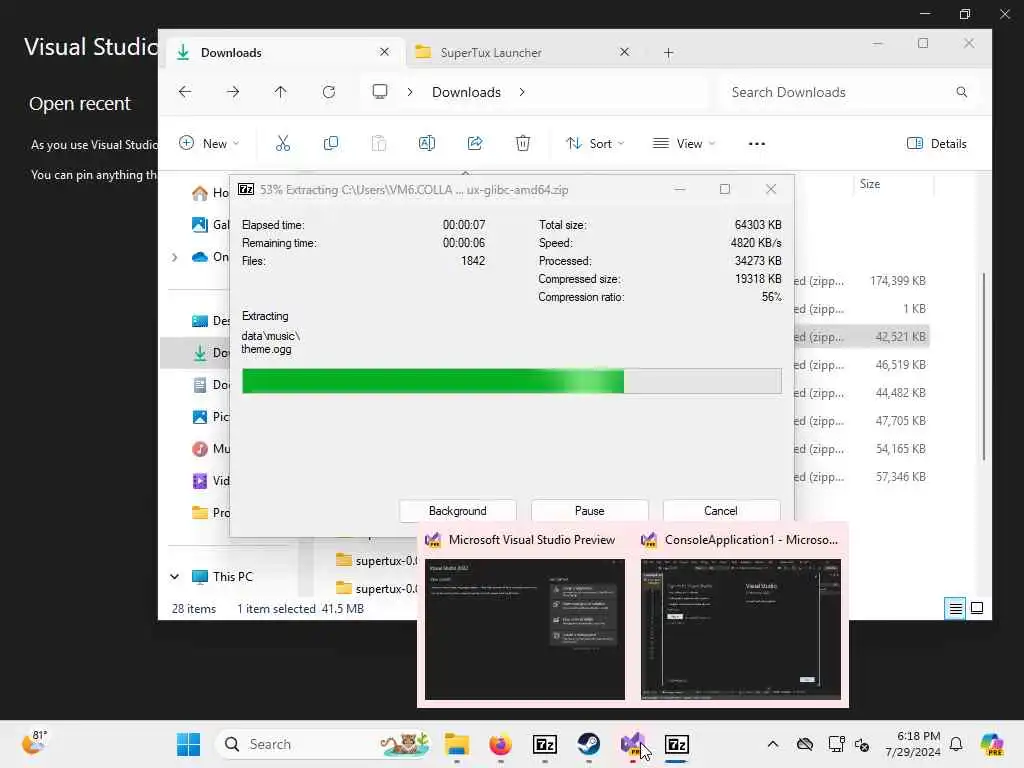Open the notifications bell in system tray
The image size is (1024, 768).
coord(956,744)
